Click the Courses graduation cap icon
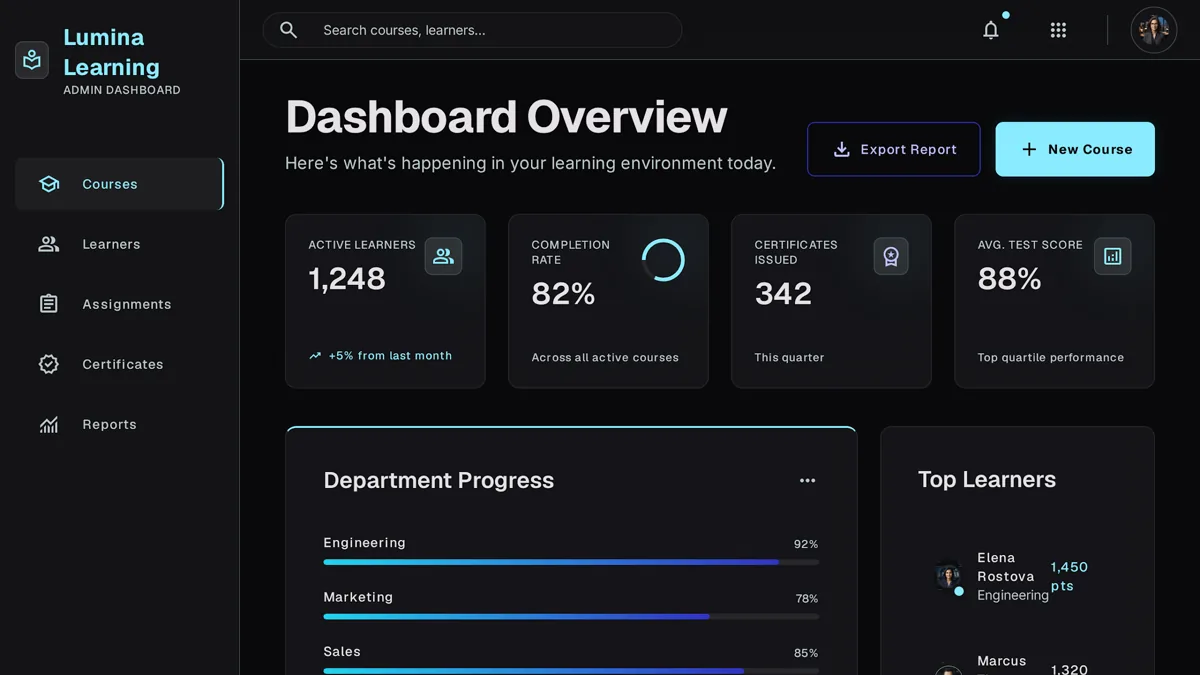This screenshot has width=1200, height=675. pos(49,184)
